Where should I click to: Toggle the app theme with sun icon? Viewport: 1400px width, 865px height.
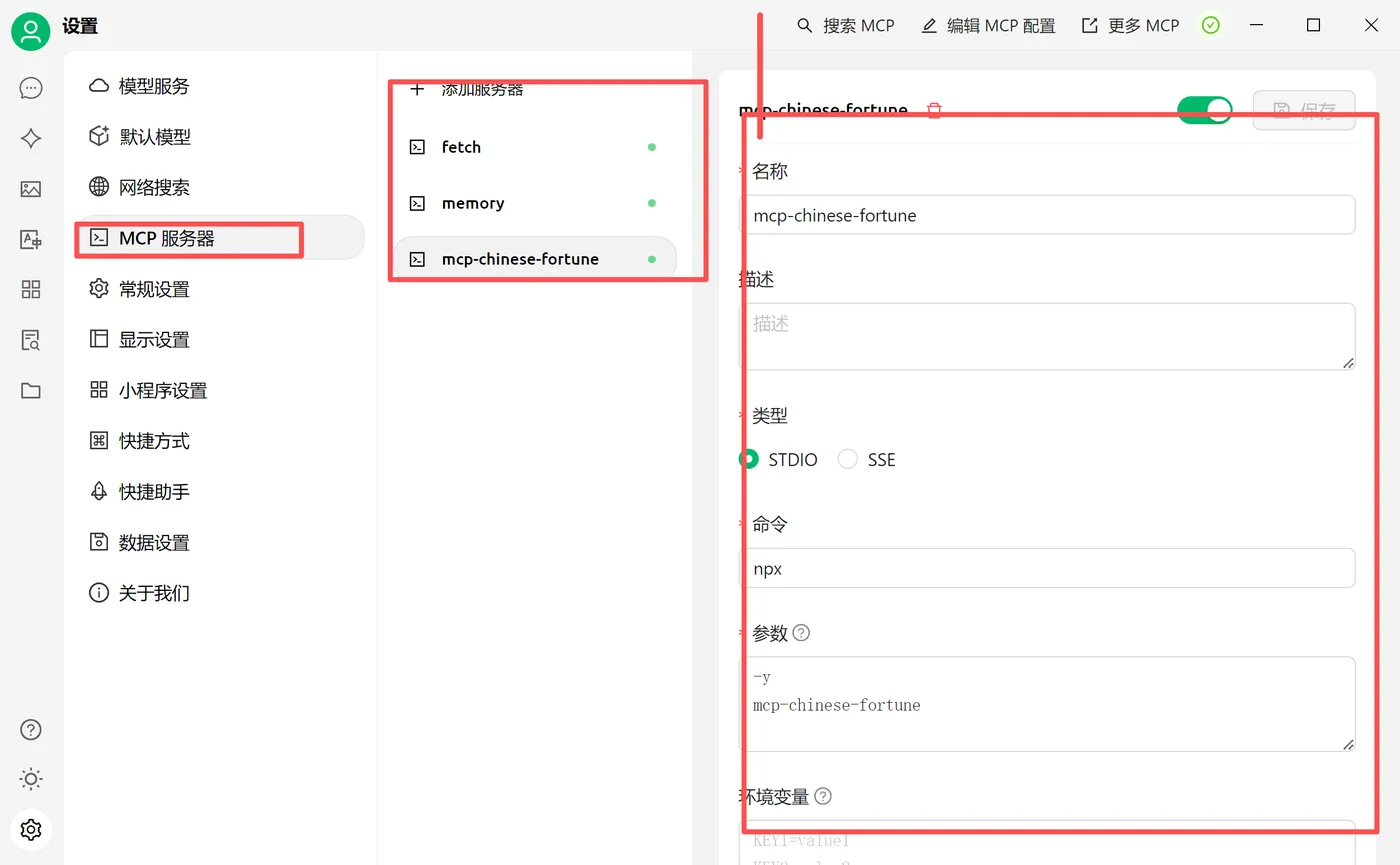[30, 779]
